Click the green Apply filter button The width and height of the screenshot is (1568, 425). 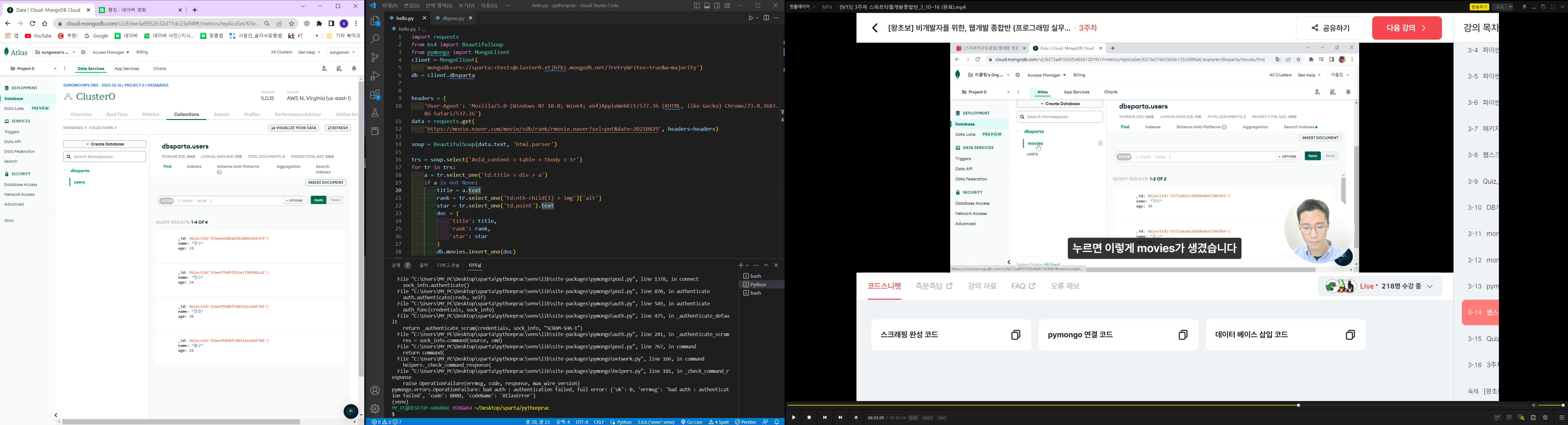pos(318,200)
